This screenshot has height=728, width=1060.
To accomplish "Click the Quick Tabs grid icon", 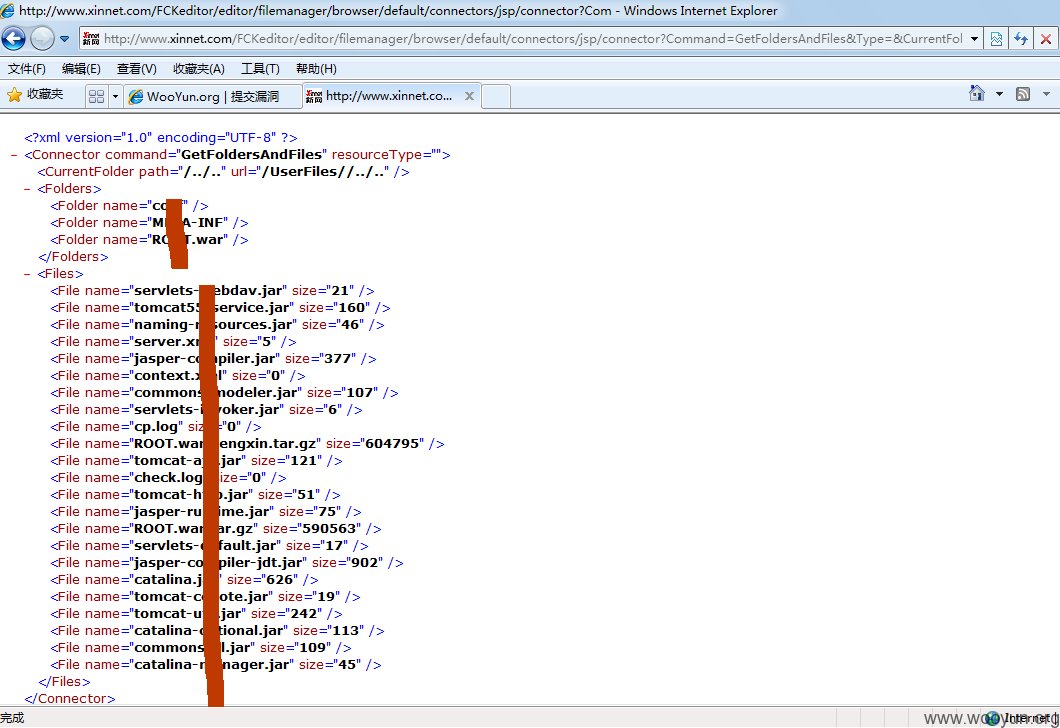I will 97,96.
